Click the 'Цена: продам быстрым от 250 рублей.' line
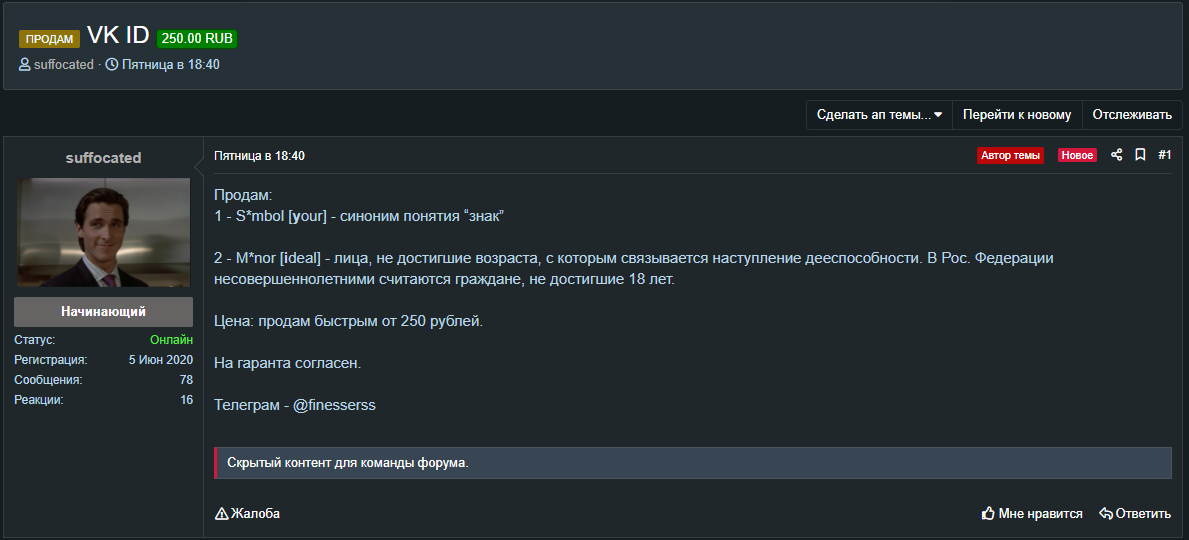The width and height of the screenshot is (1189, 540). coord(349,321)
